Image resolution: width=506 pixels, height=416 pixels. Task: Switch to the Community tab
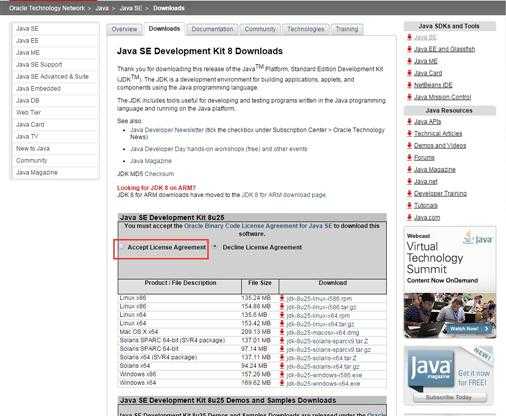(260, 29)
